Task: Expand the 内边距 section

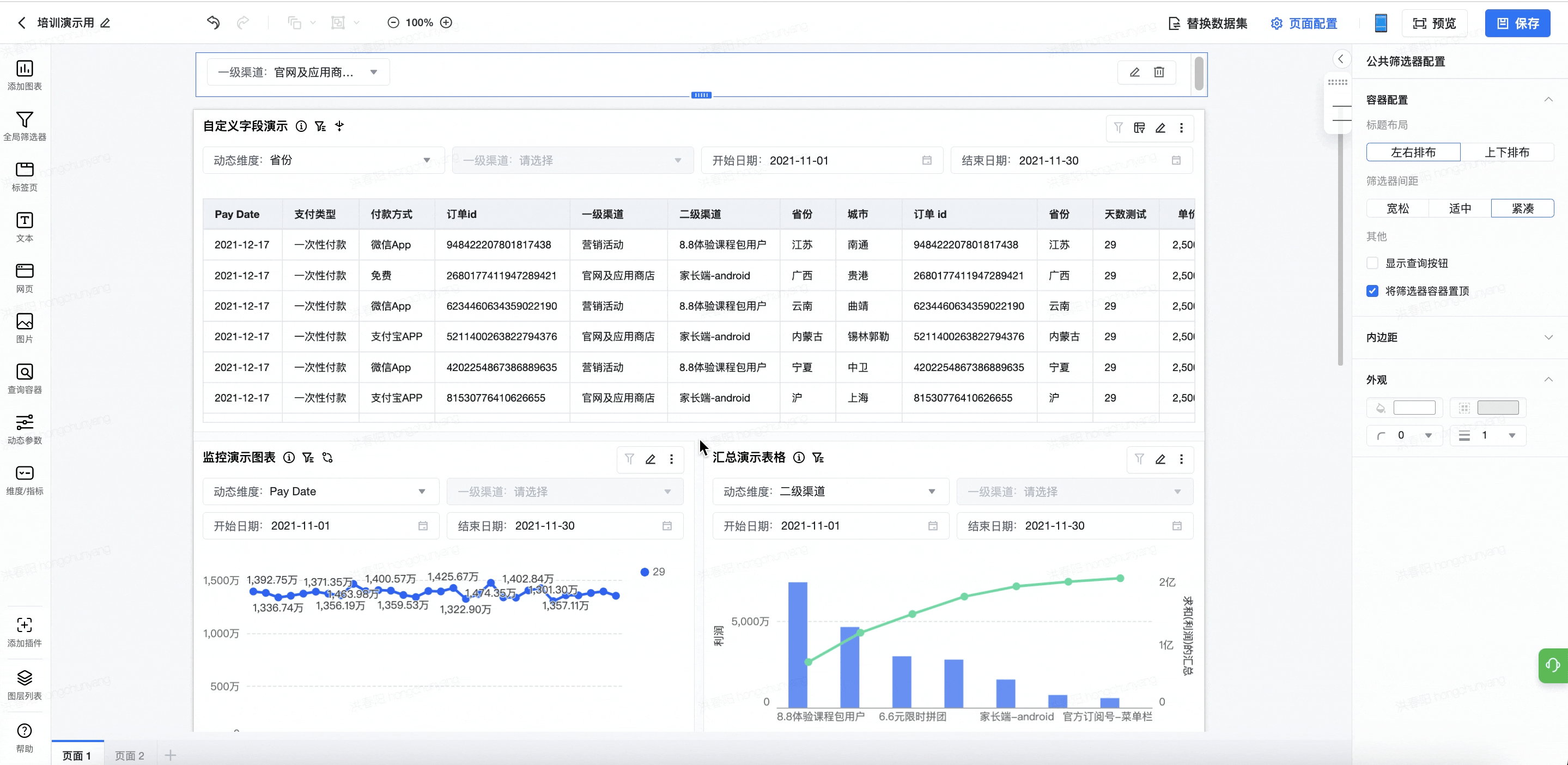Action: 1548,337
